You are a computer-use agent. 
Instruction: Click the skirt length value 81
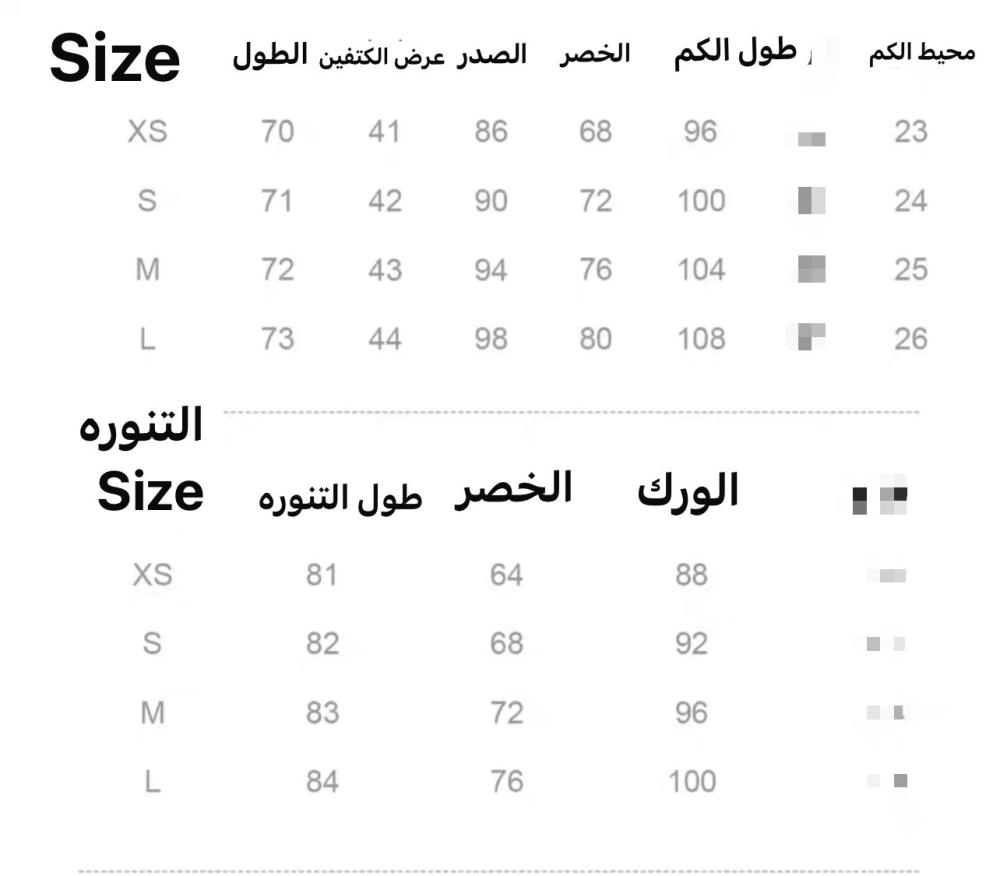point(323,575)
